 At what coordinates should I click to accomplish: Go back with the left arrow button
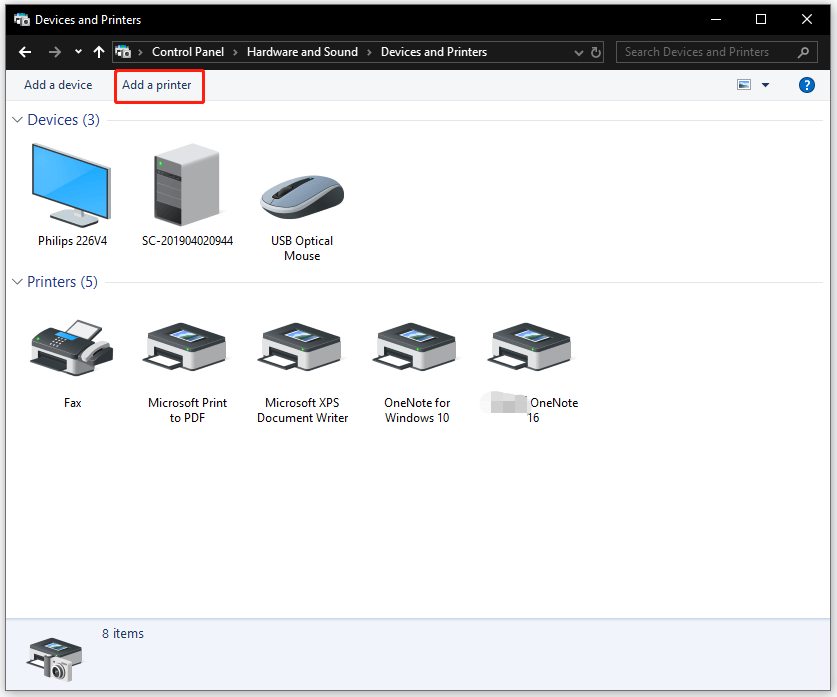pyautogui.click(x=25, y=52)
